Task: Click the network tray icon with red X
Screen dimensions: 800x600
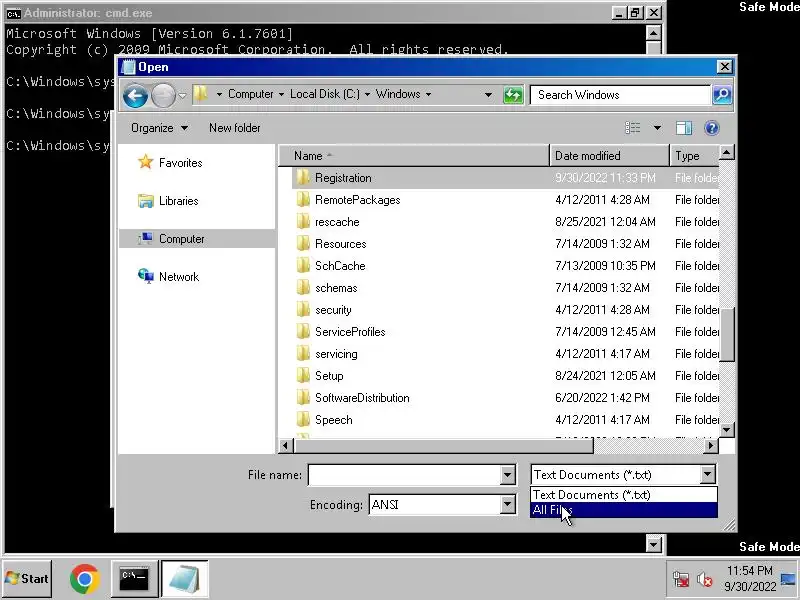Action: point(681,580)
